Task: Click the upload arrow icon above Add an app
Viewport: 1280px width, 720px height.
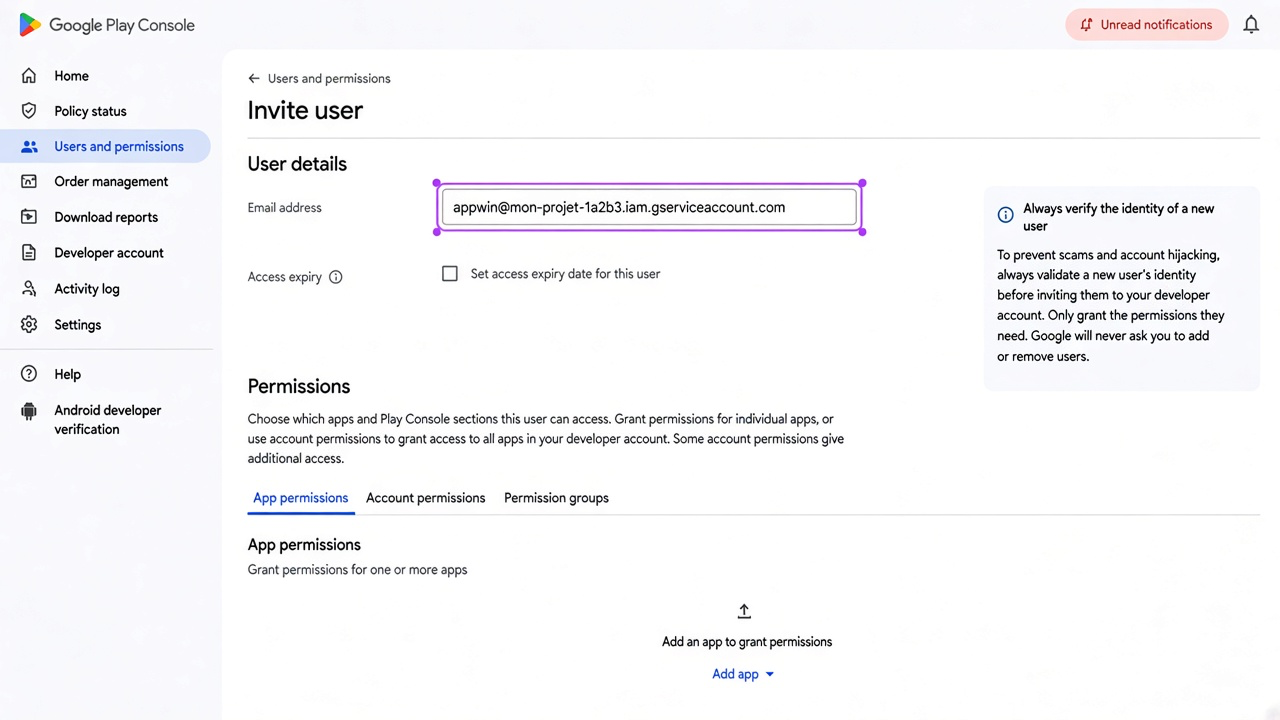Action: coord(744,611)
